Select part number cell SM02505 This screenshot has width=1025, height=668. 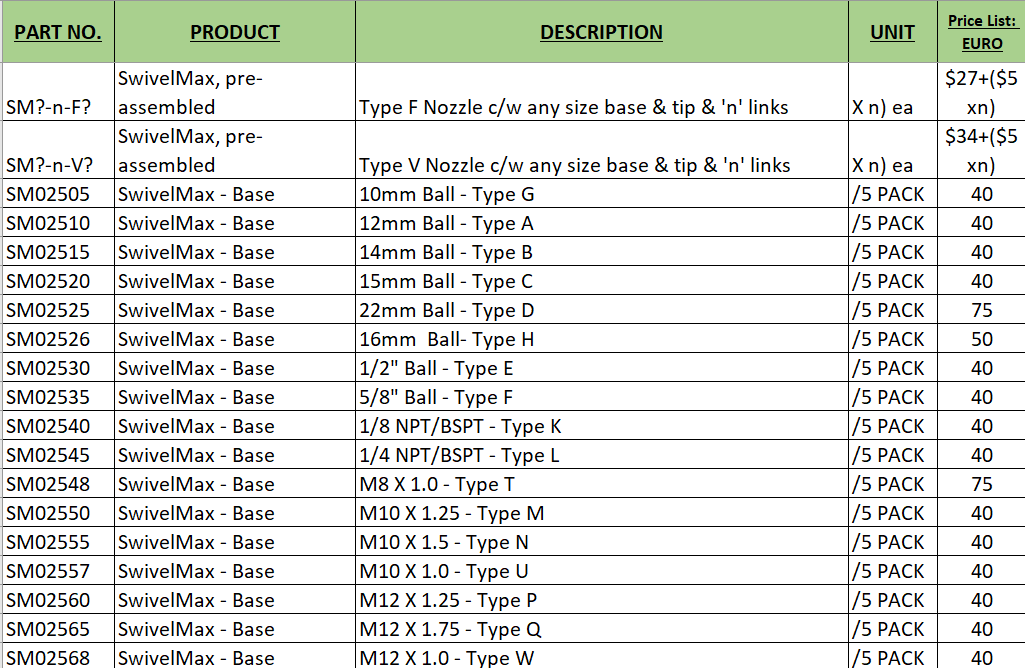pyautogui.click(x=58, y=194)
